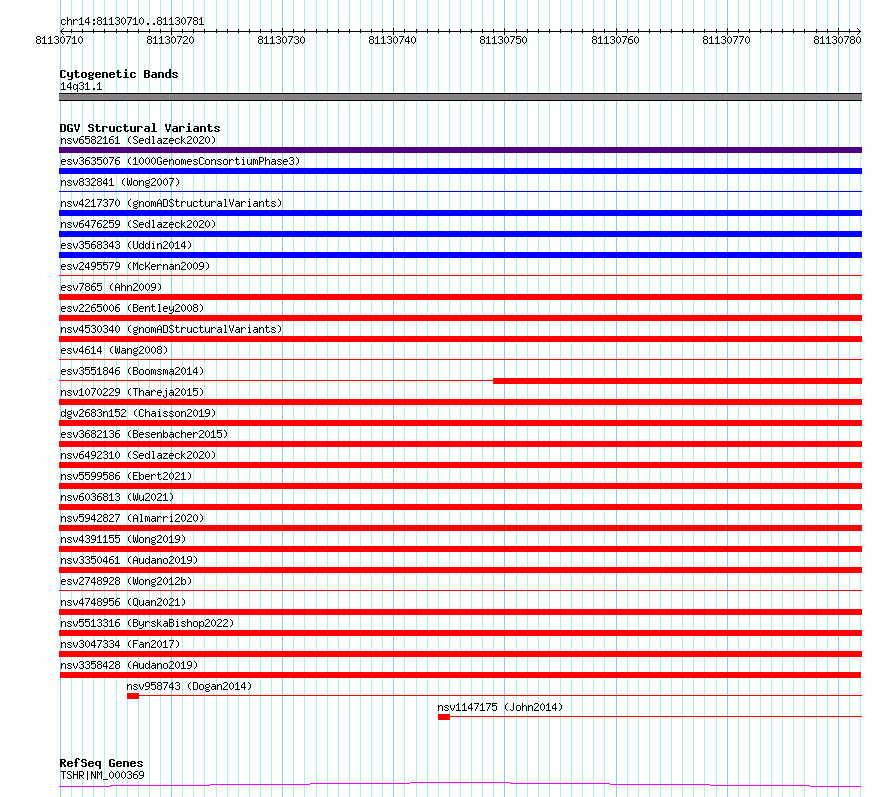The image size is (890, 797).
Task: Select the 14q31.1 band label
Action: pos(81,86)
